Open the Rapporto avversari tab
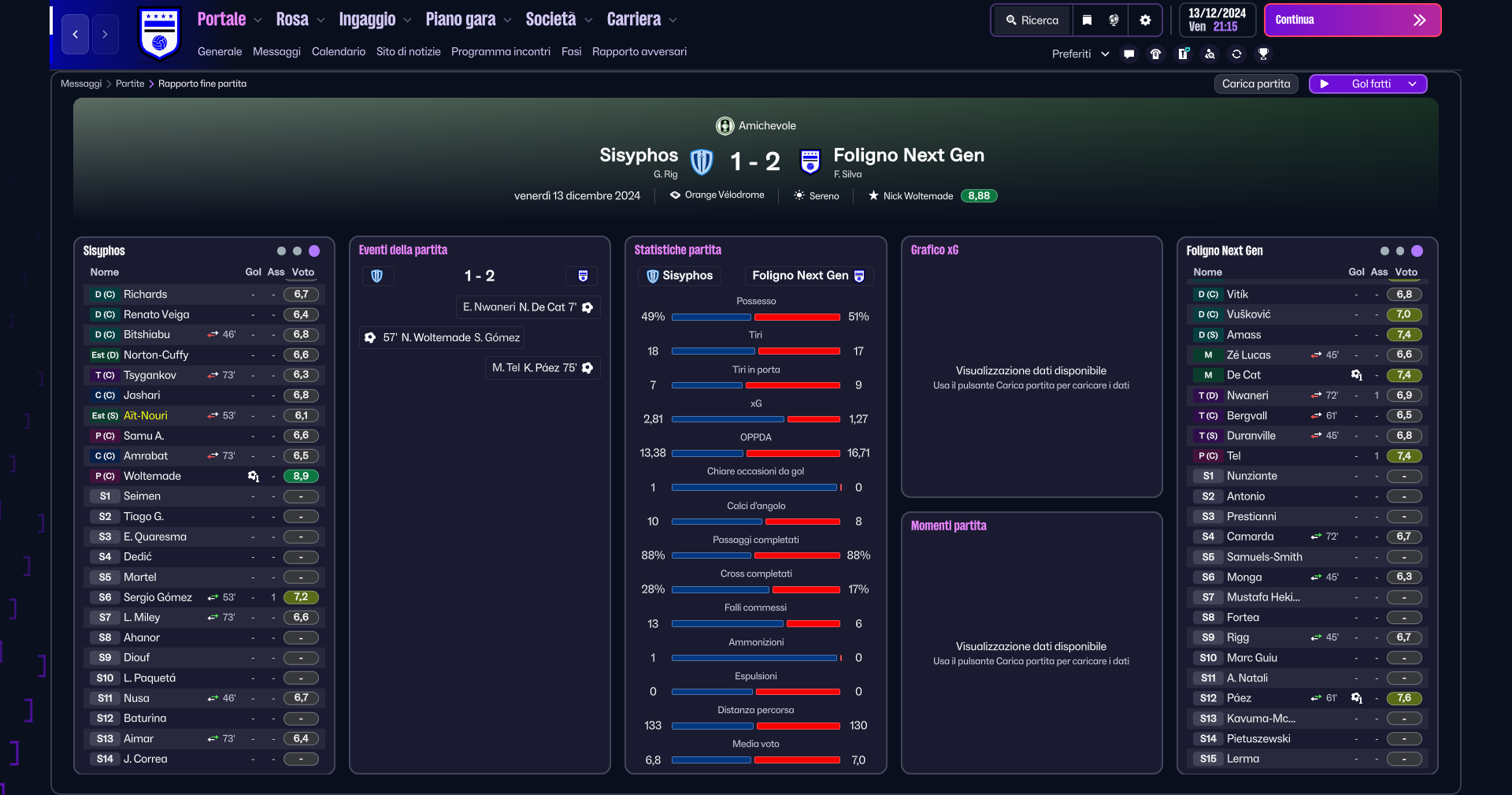This screenshot has width=1512, height=795. coord(639,52)
